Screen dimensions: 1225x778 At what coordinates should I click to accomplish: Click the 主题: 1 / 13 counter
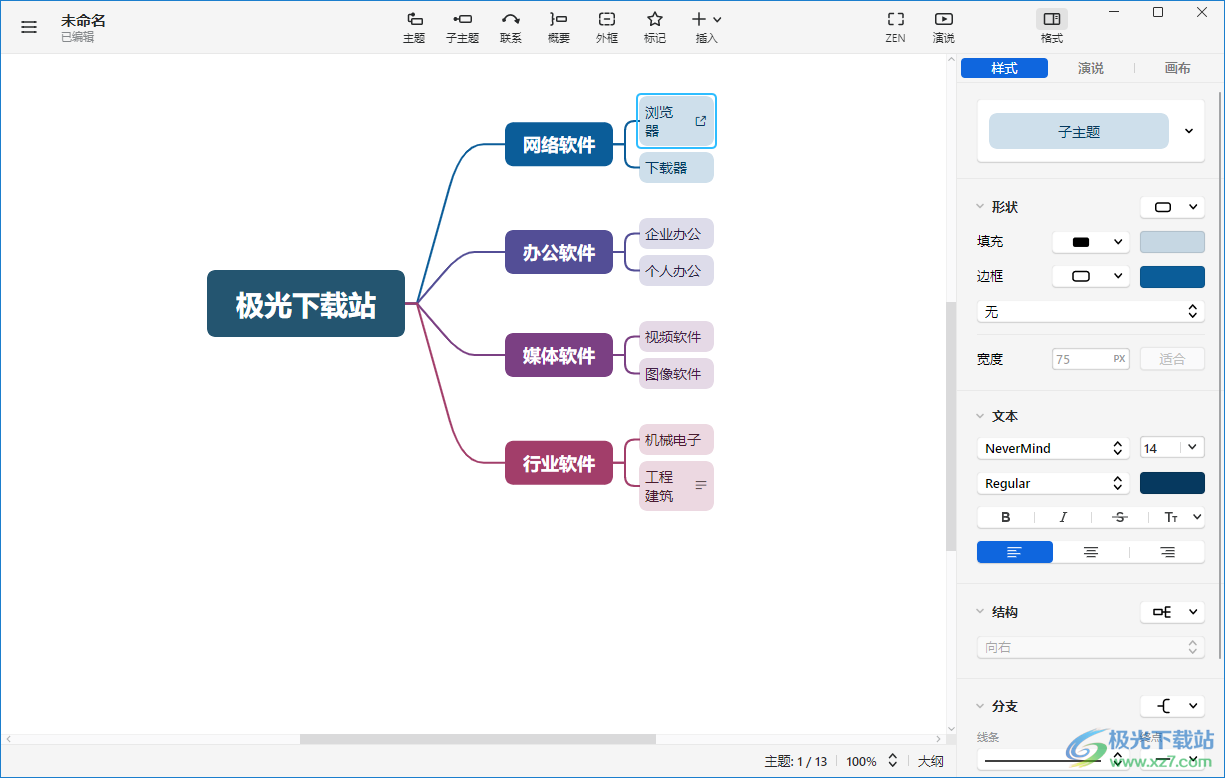[x=796, y=761]
